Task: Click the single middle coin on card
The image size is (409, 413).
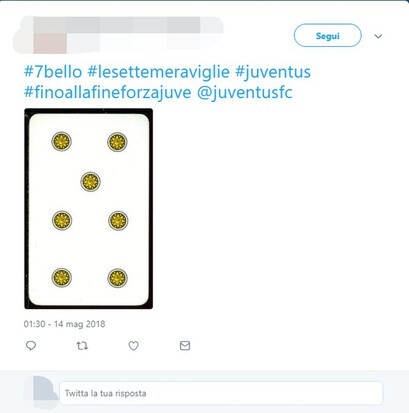Action: click(x=90, y=182)
